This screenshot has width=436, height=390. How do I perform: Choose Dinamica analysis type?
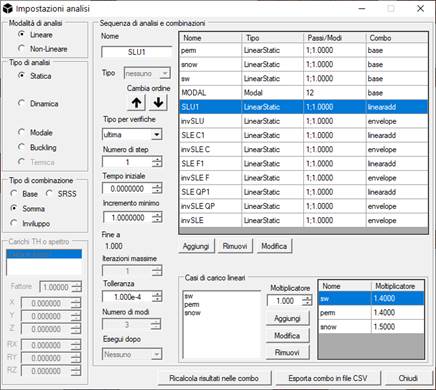click(38, 104)
